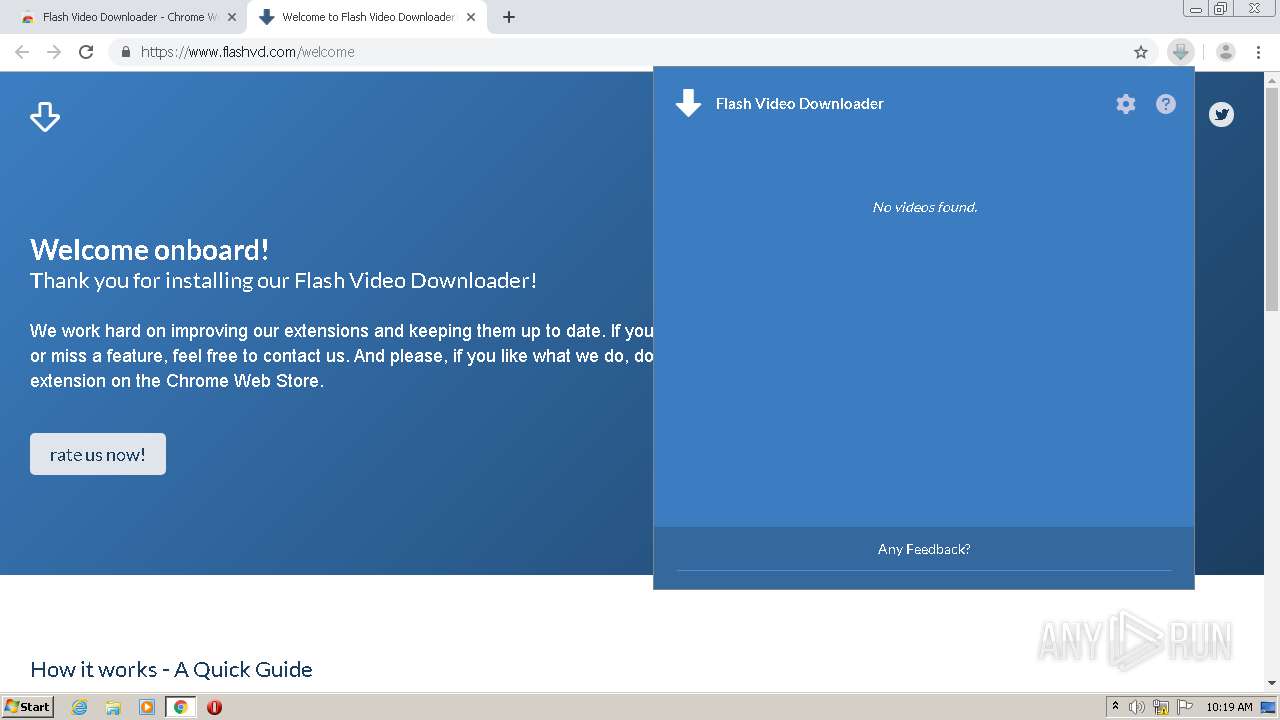This screenshot has width=1280, height=720.
Task: Open the Flash Video Downloader settings gear
Action: (x=1126, y=104)
